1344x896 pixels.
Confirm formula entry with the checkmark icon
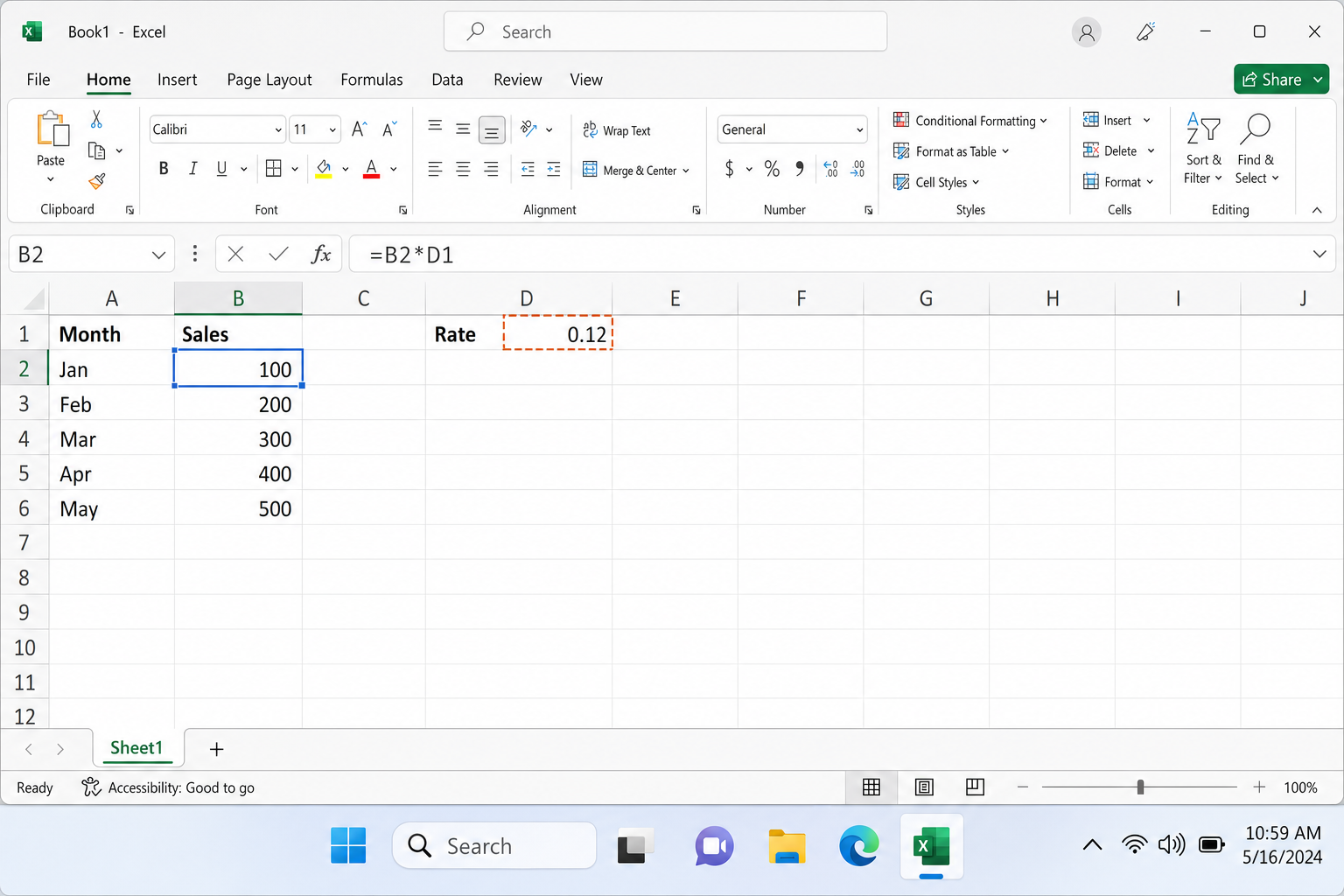(x=278, y=254)
